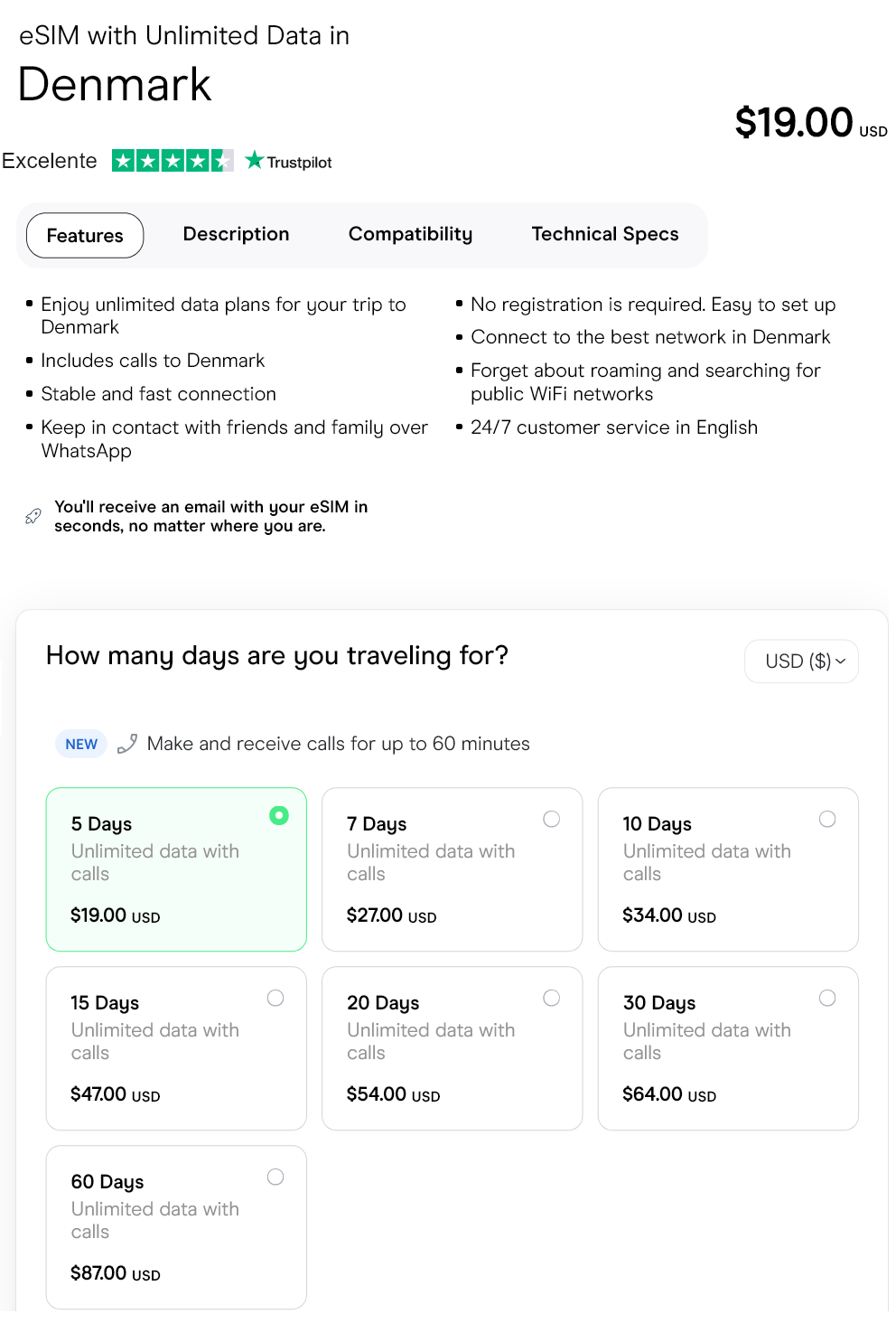Switch to the Features tab
The height and width of the screenshot is (1323, 896).
[85, 236]
